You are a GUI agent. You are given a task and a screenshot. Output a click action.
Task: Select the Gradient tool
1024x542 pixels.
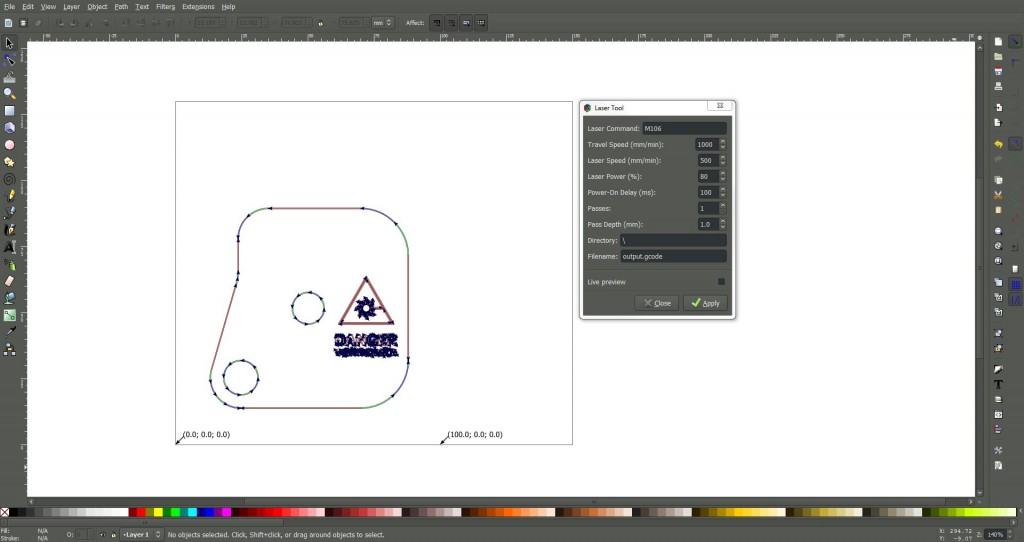tap(9, 315)
